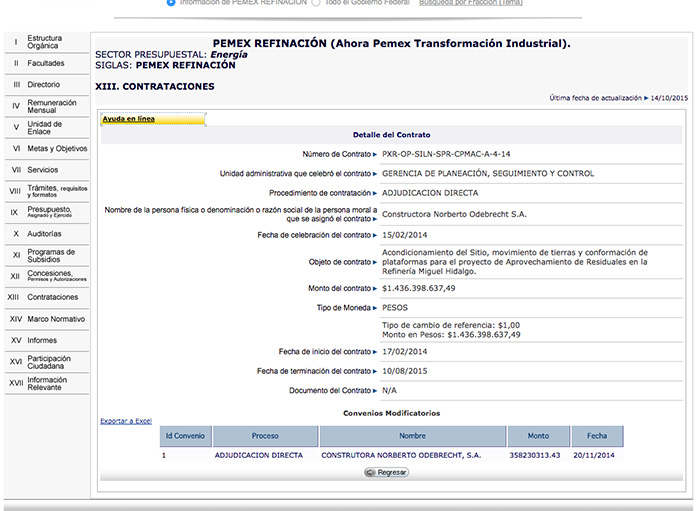Click the Regresar button
The height and width of the screenshot is (511, 700).
pyautogui.click(x=386, y=472)
